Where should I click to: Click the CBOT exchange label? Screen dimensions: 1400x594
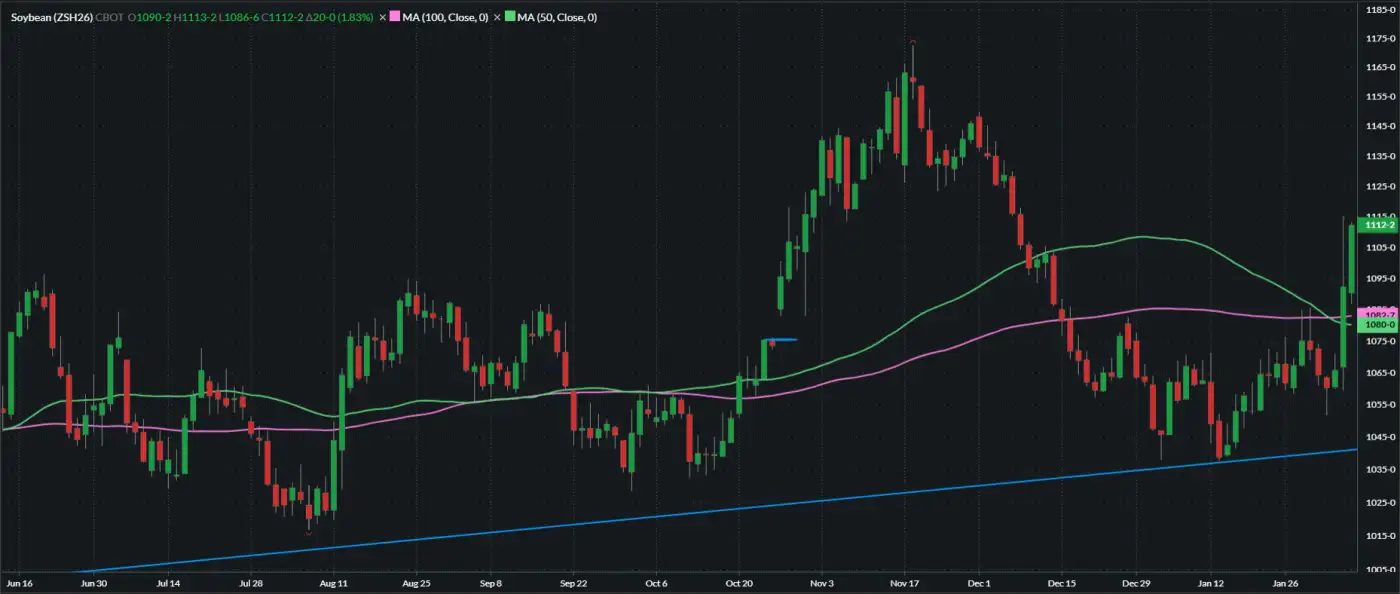pos(110,17)
